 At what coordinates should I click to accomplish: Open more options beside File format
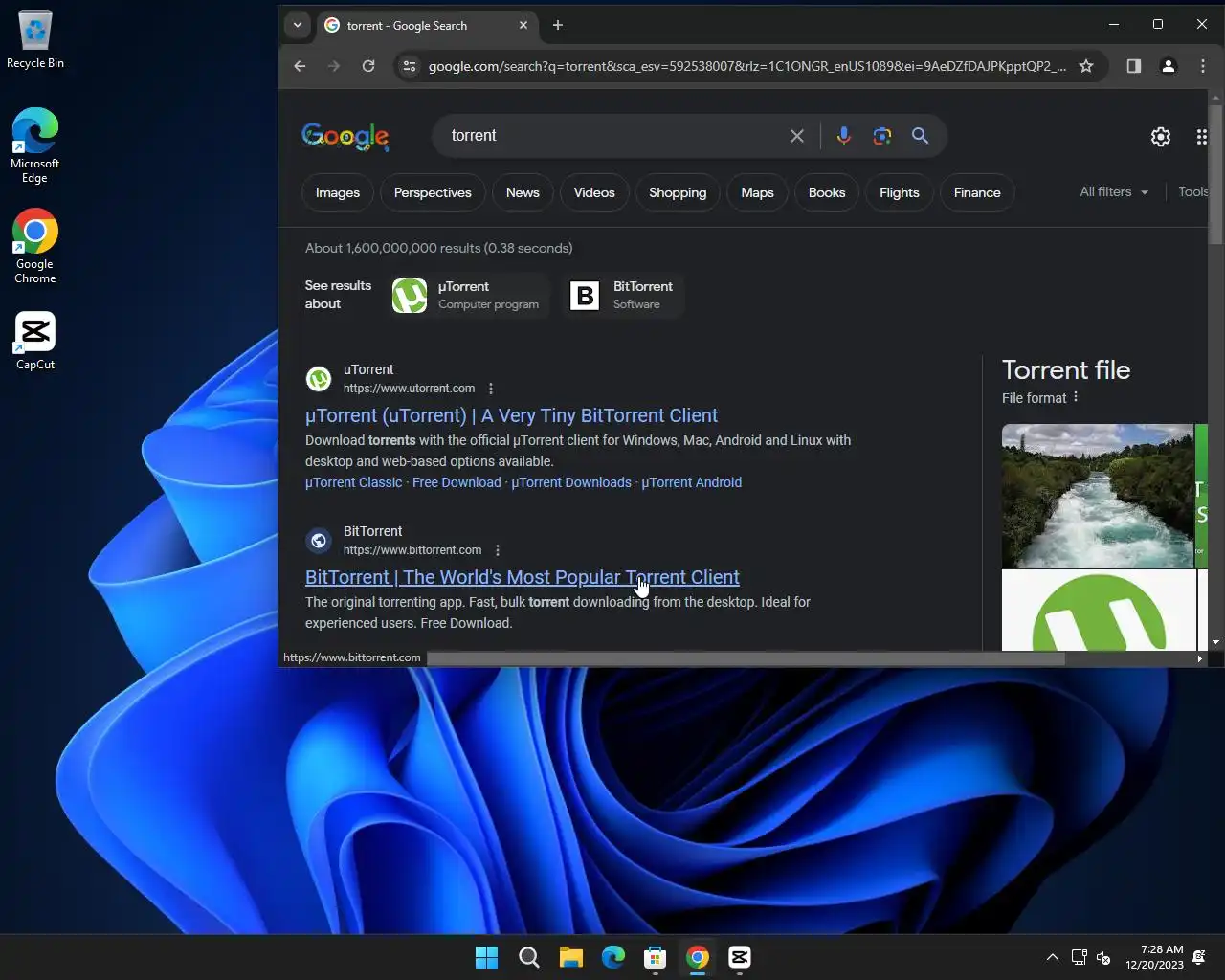coord(1076,397)
